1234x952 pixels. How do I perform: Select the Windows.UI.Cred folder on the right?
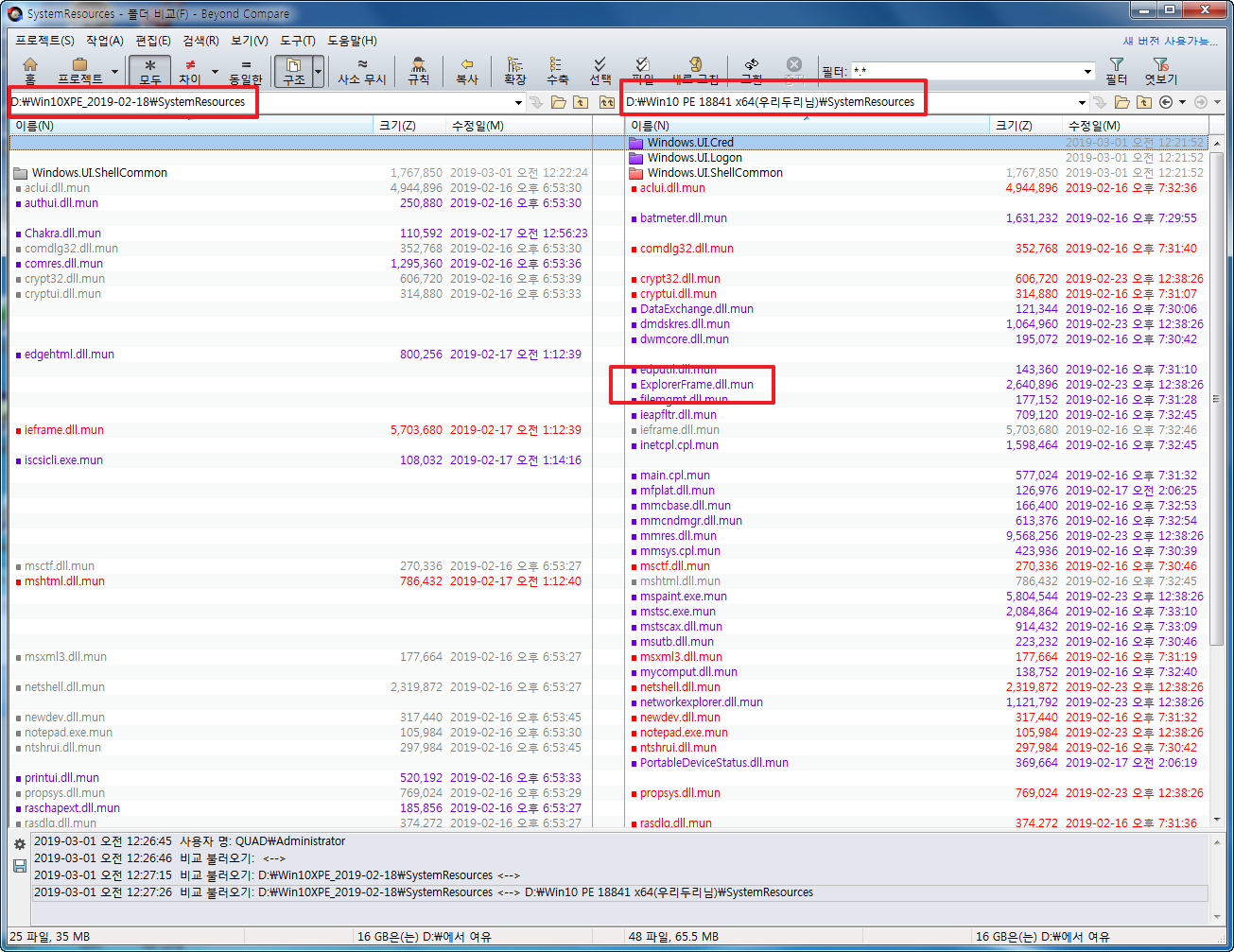tap(689, 143)
